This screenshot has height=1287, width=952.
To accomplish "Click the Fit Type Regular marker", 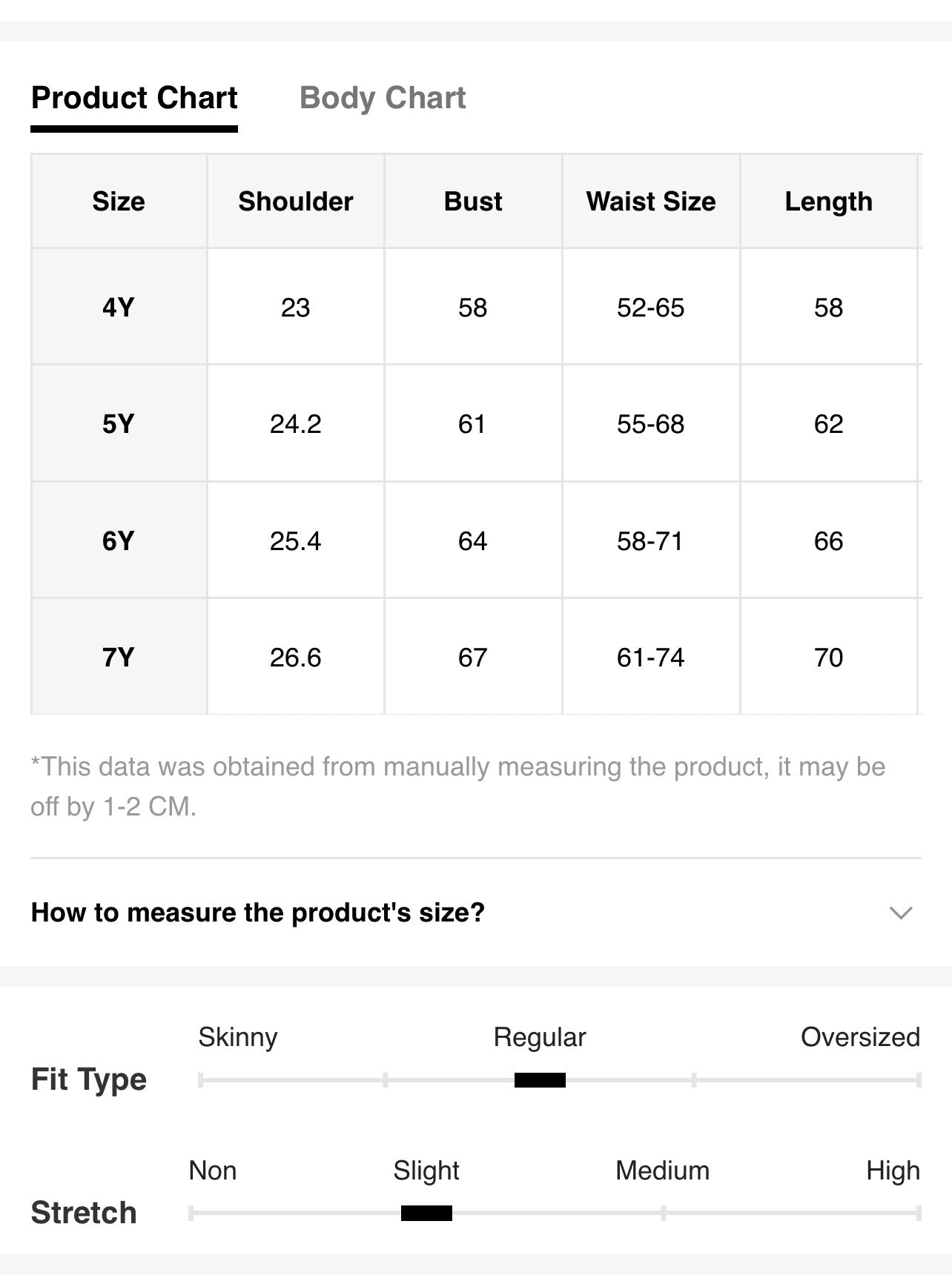I will [x=540, y=1080].
